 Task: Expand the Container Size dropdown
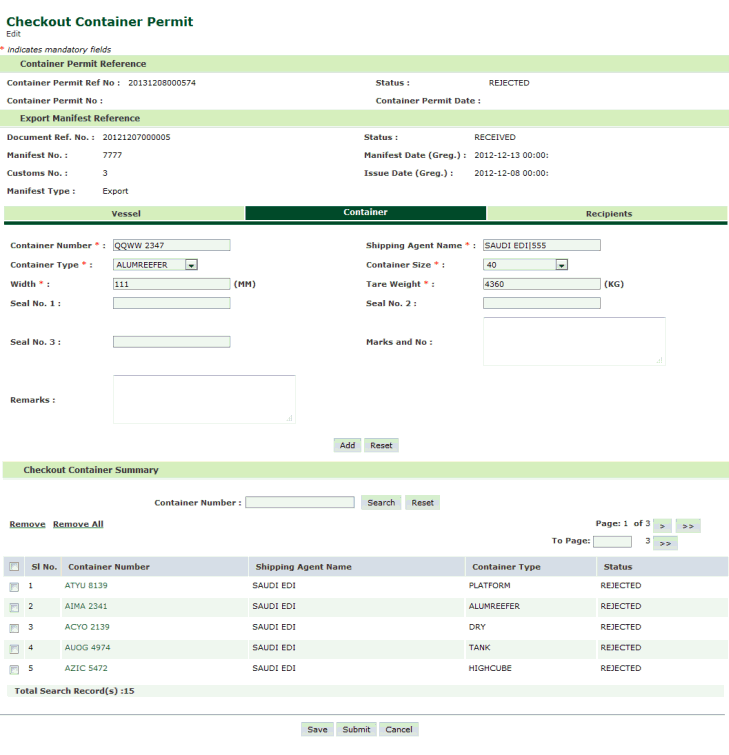[x=561, y=265]
